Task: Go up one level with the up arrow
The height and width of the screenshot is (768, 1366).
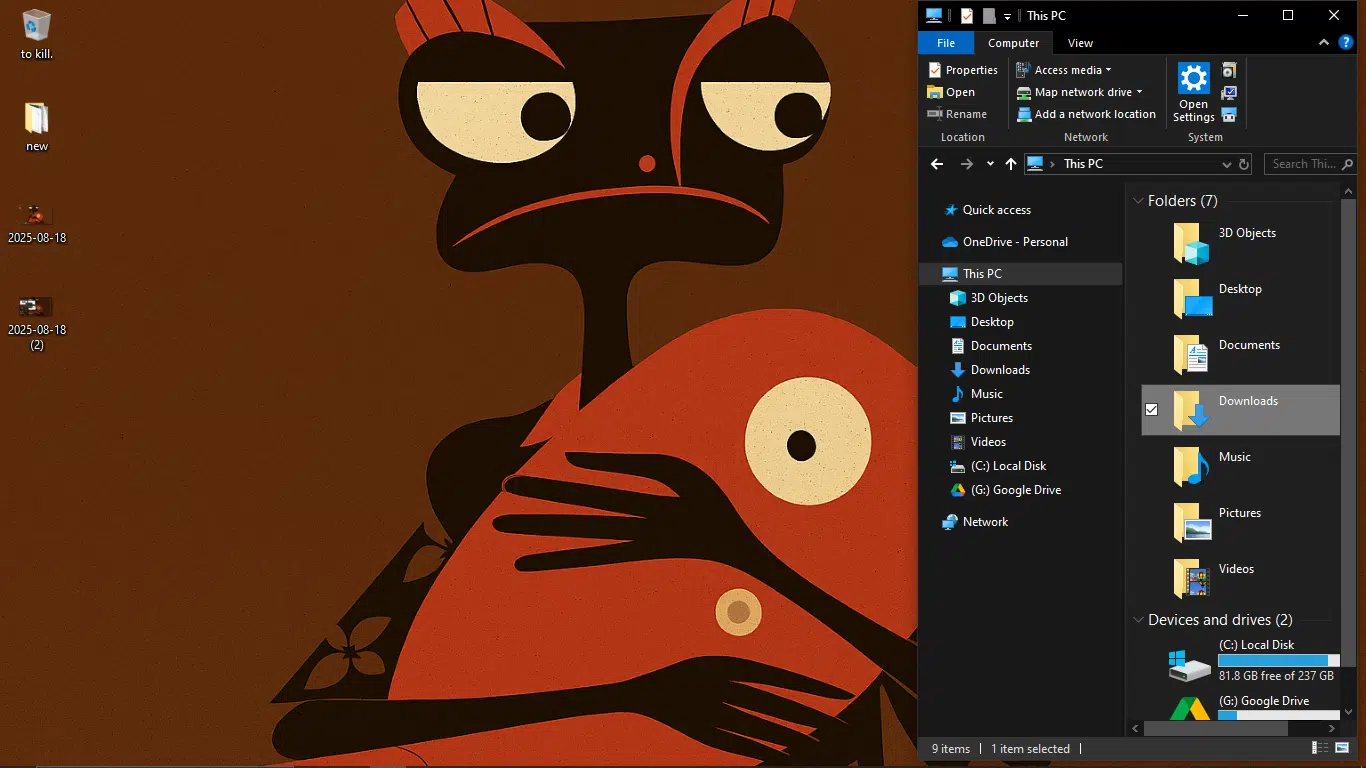Action: tap(1011, 164)
